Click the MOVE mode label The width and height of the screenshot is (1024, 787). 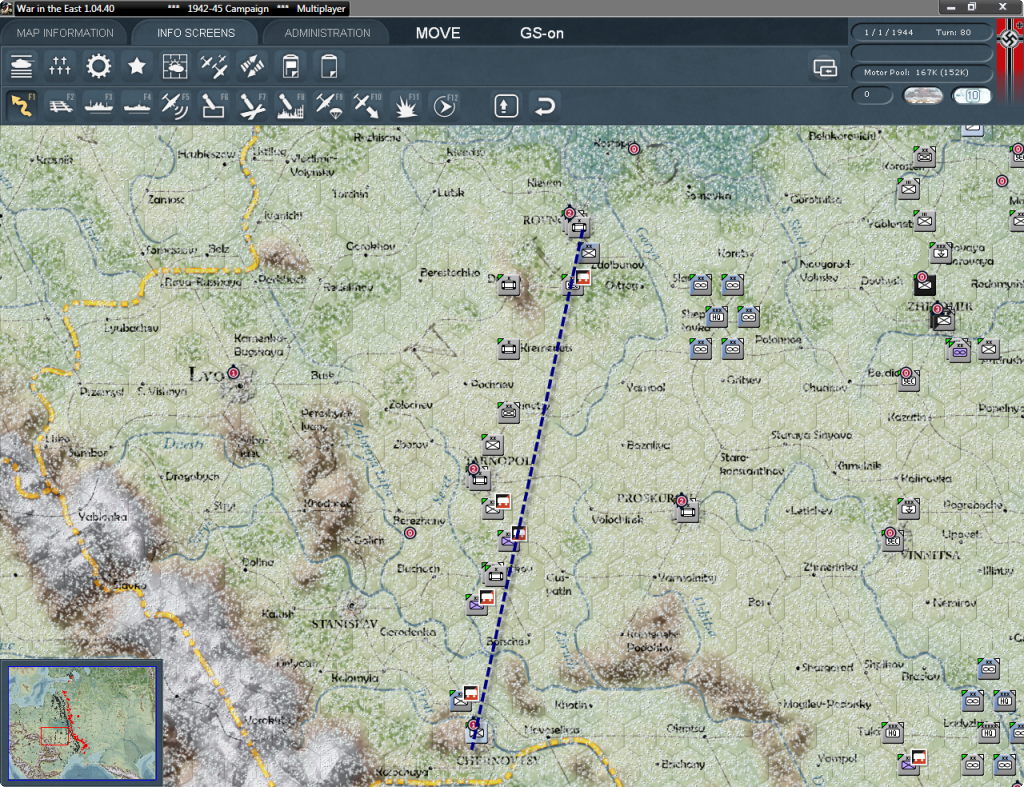tap(438, 33)
